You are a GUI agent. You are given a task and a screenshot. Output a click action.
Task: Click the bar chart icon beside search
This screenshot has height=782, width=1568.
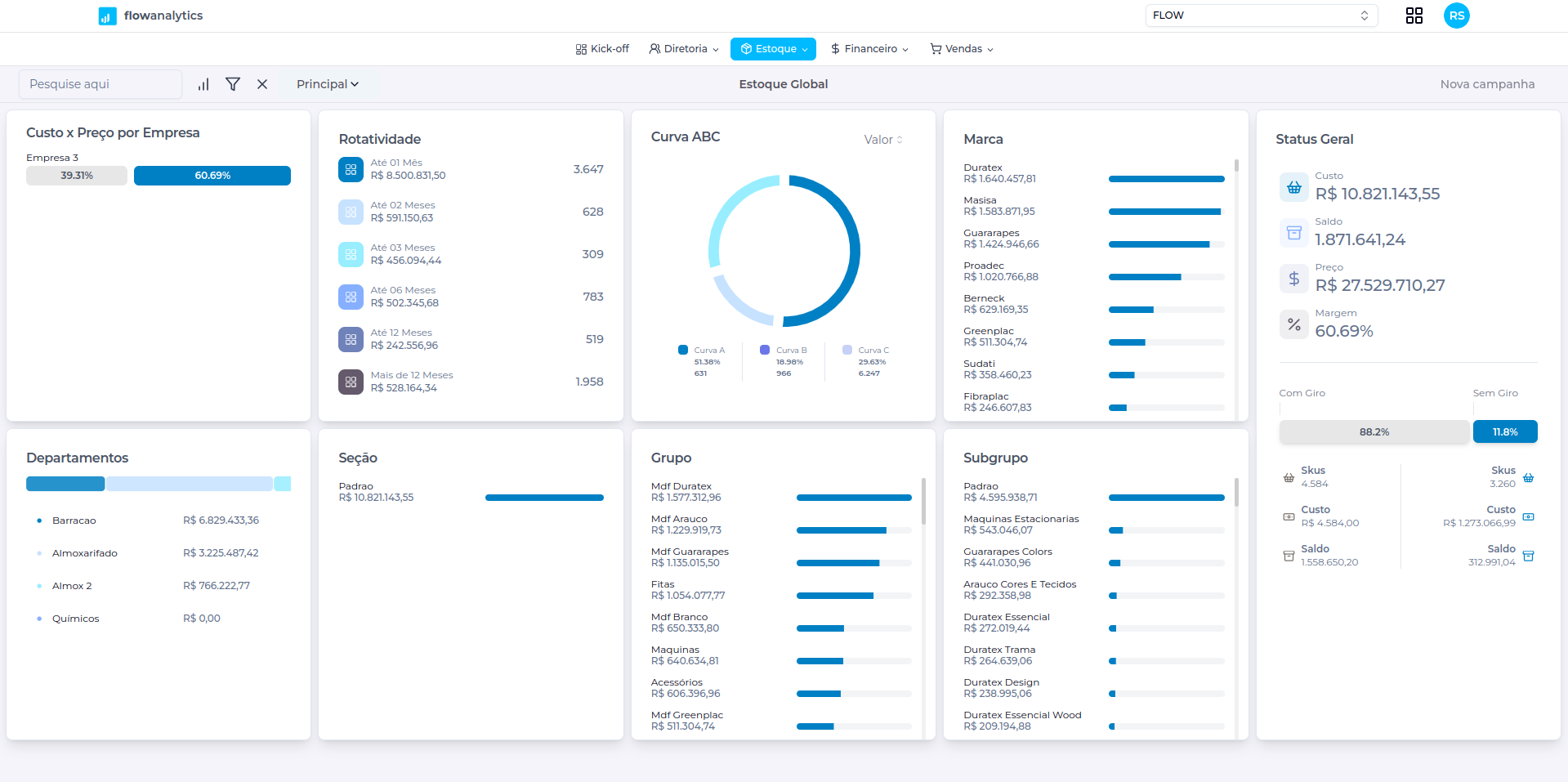click(203, 84)
